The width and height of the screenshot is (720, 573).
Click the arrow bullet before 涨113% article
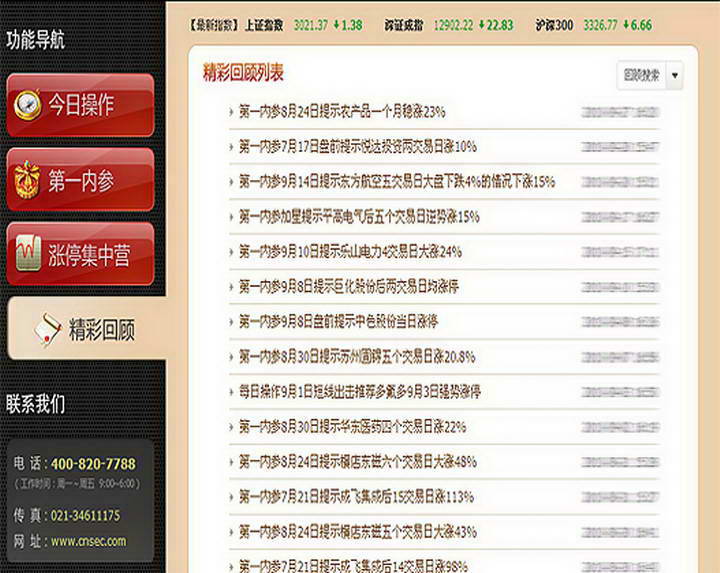click(231, 497)
